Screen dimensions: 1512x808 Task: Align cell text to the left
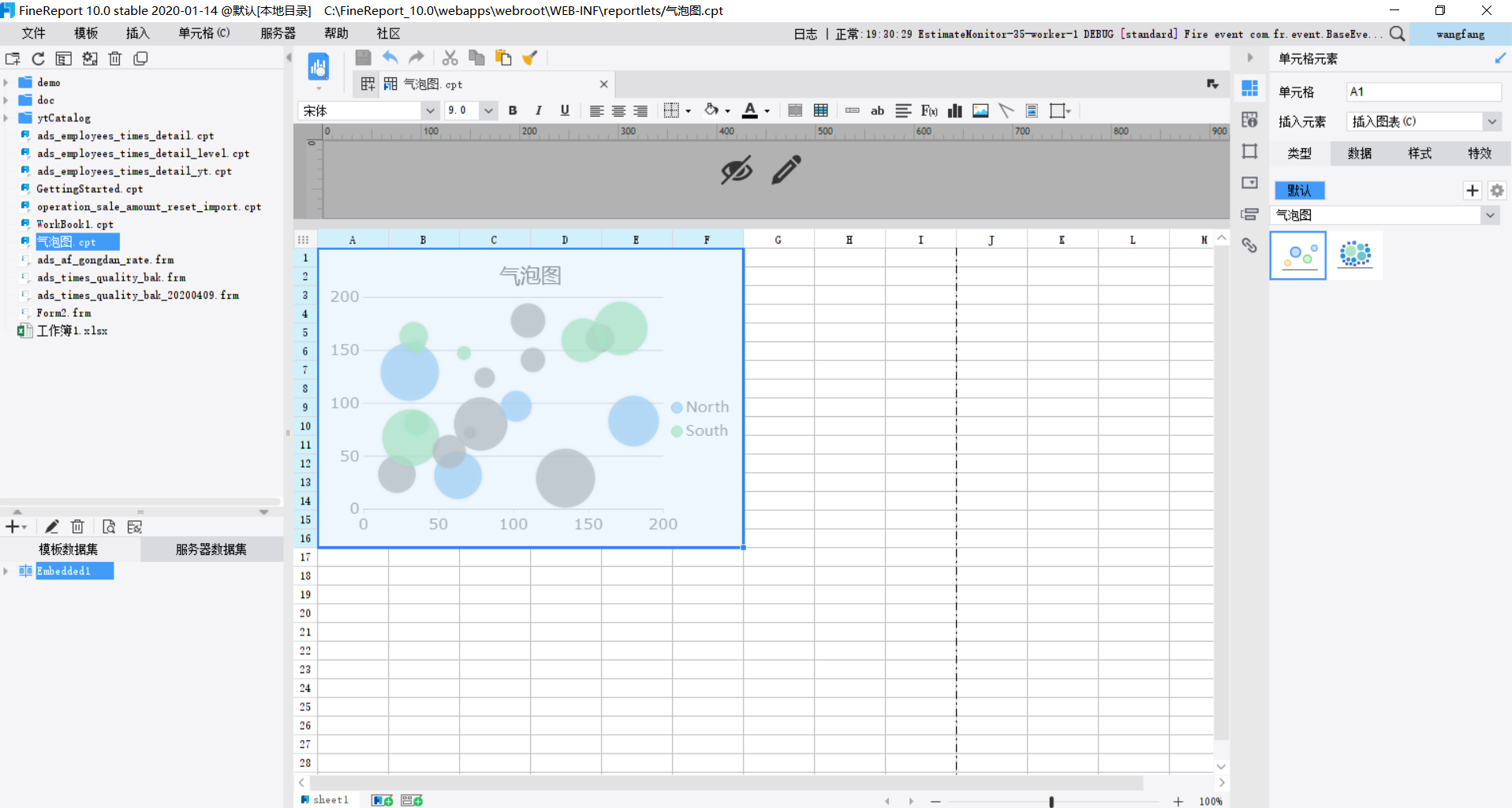(596, 111)
